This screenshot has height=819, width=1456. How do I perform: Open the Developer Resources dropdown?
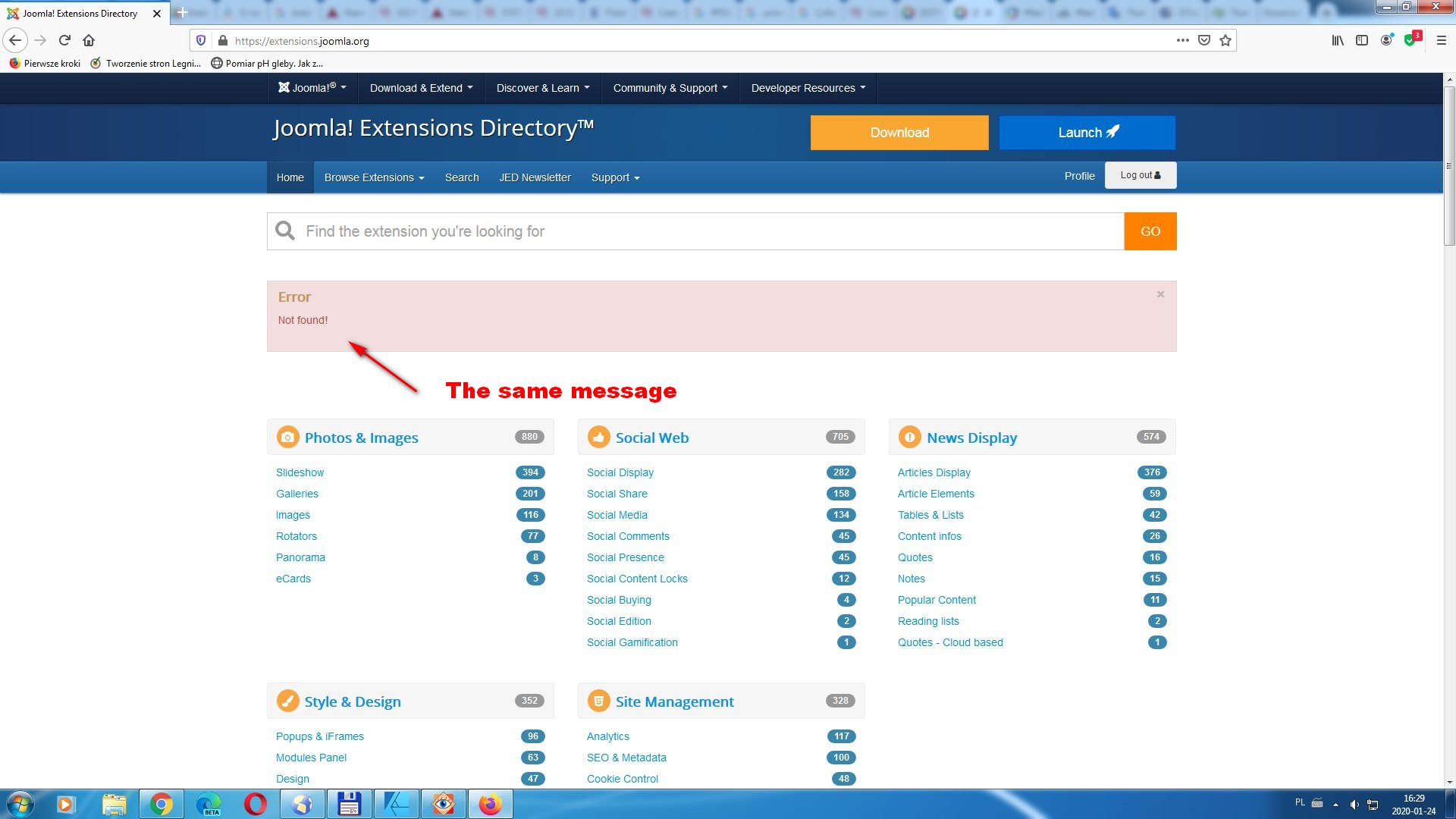click(x=807, y=88)
